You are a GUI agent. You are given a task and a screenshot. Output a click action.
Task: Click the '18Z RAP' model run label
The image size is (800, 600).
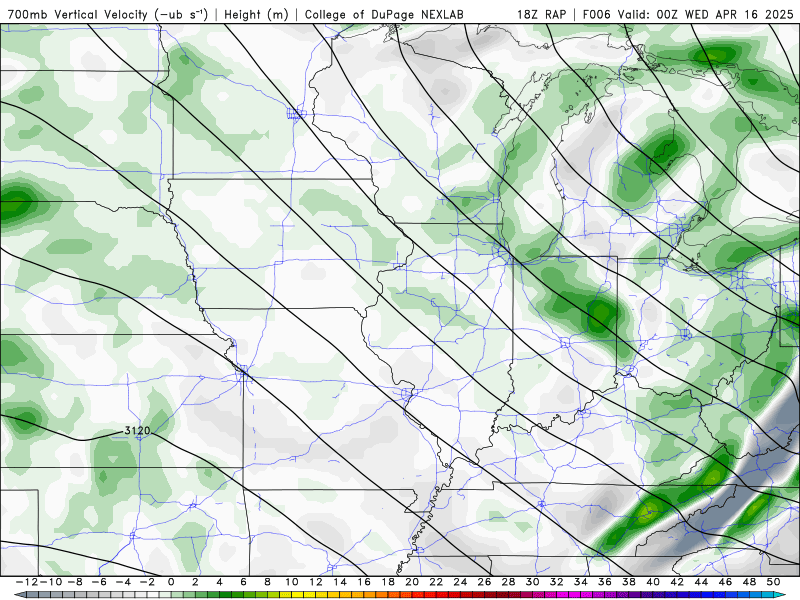[x=541, y=14]
